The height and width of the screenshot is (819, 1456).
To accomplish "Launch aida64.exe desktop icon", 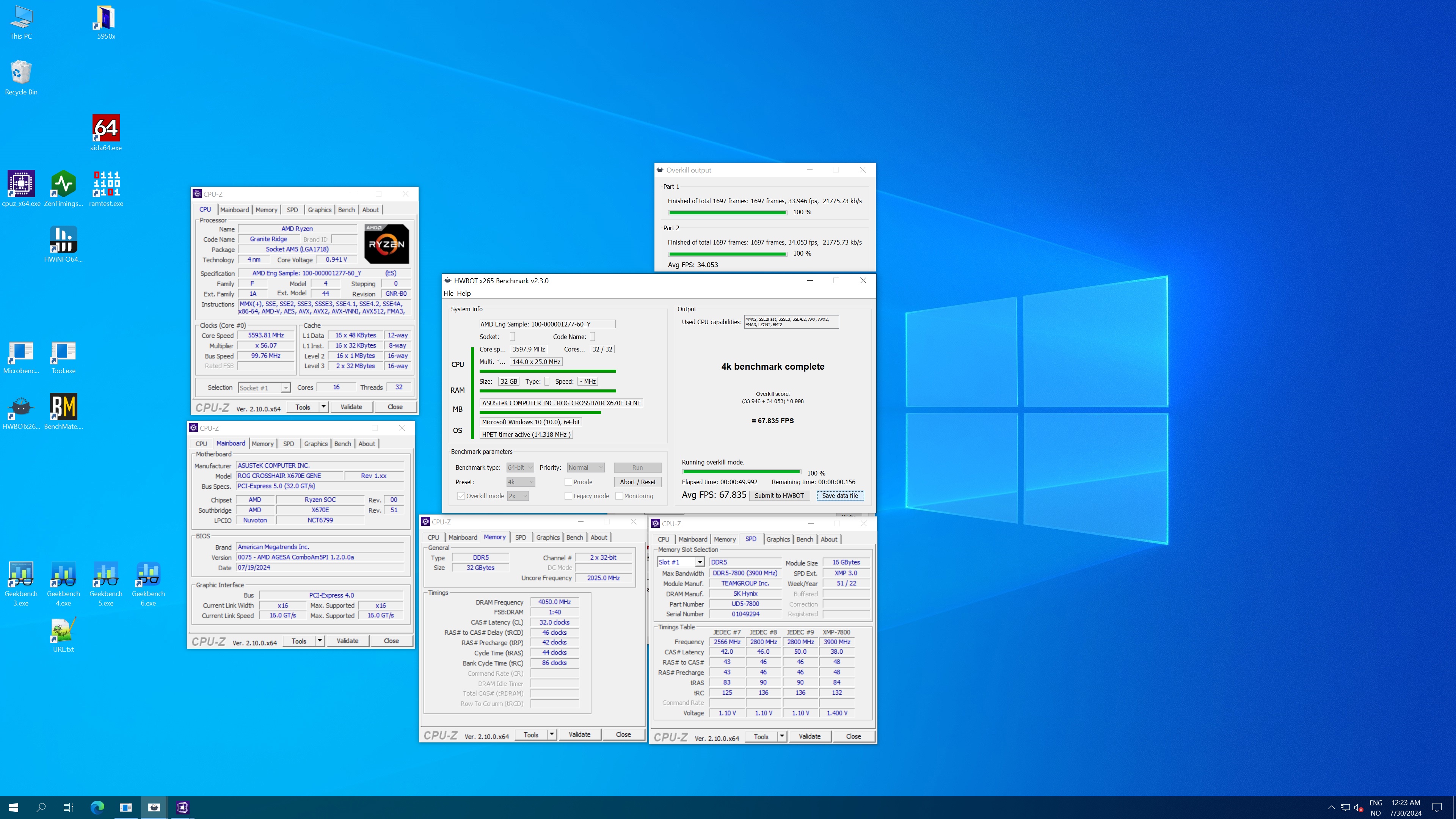I will coord(106,133).
